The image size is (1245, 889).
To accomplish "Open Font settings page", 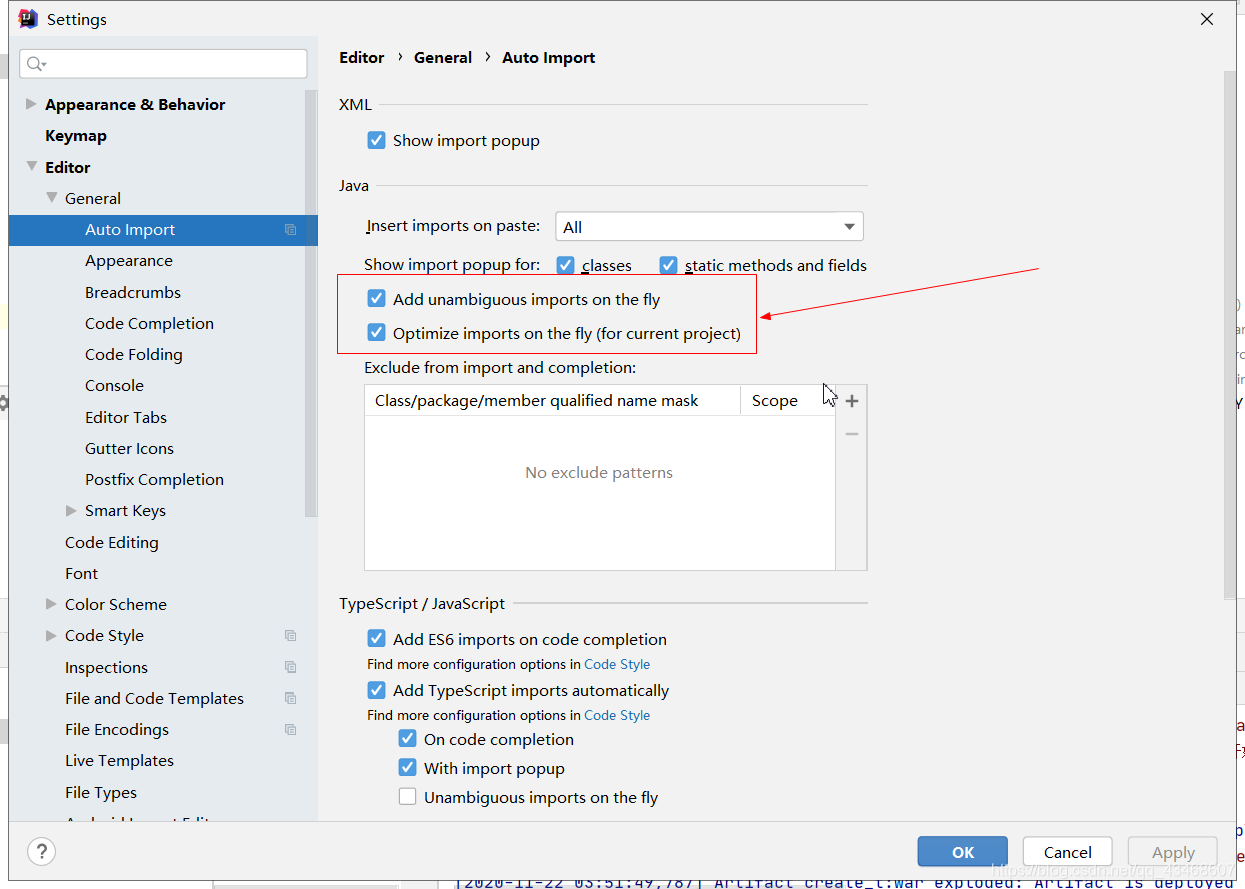I will [x=82, y=574].
